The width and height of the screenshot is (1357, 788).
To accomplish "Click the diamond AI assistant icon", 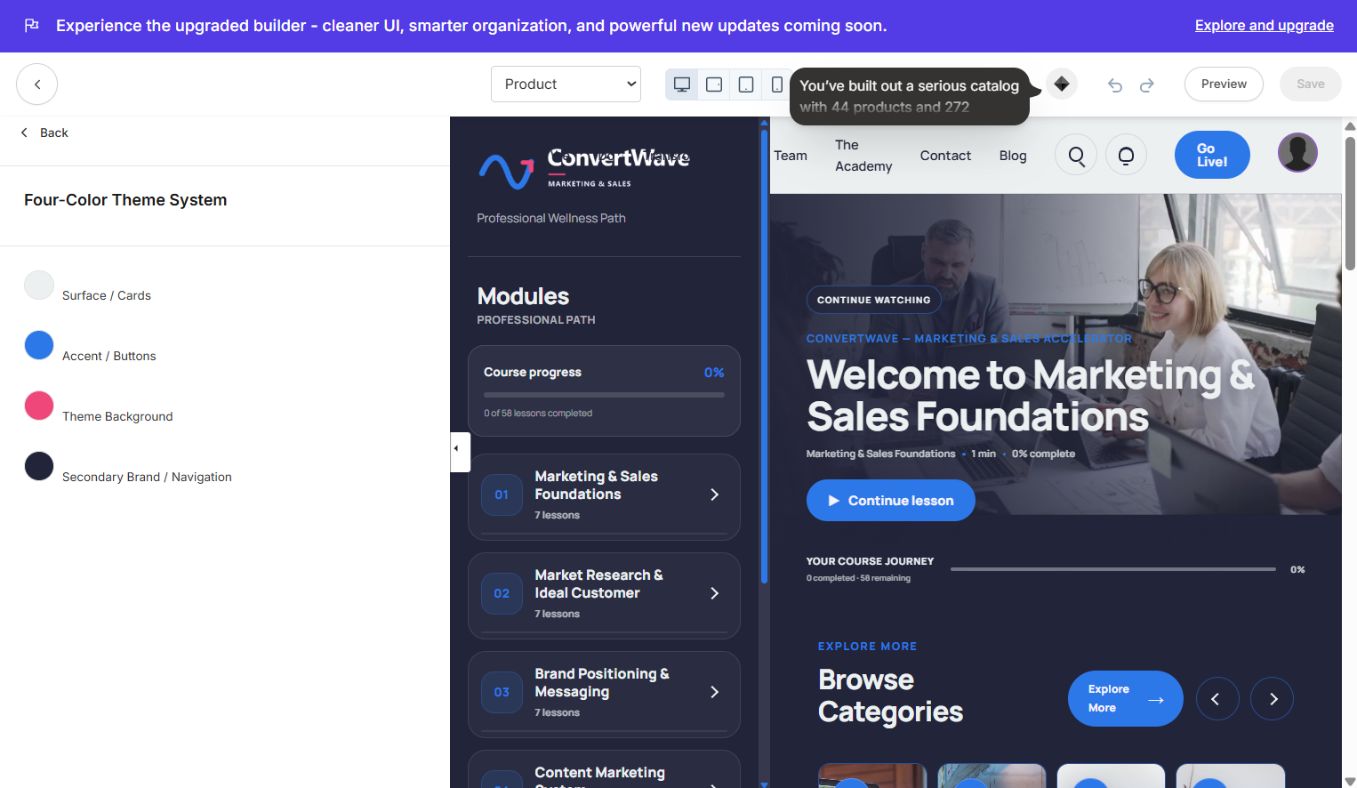I will [x=1062, y=84].
